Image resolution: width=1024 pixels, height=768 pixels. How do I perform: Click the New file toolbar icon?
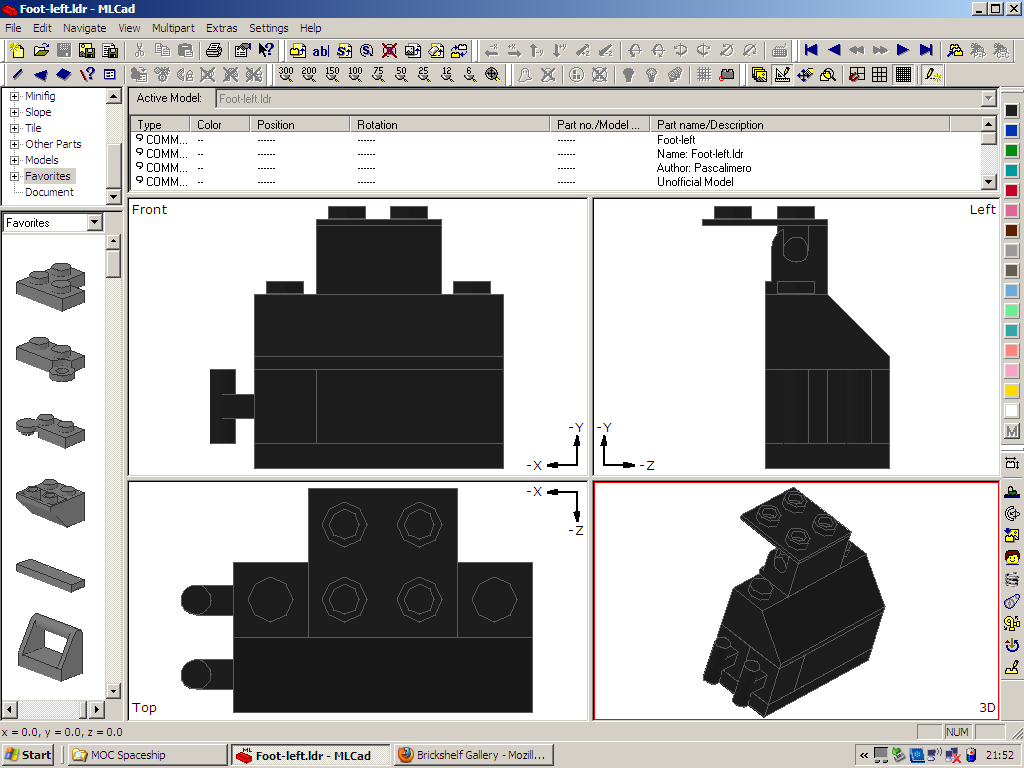click(17, 50)
